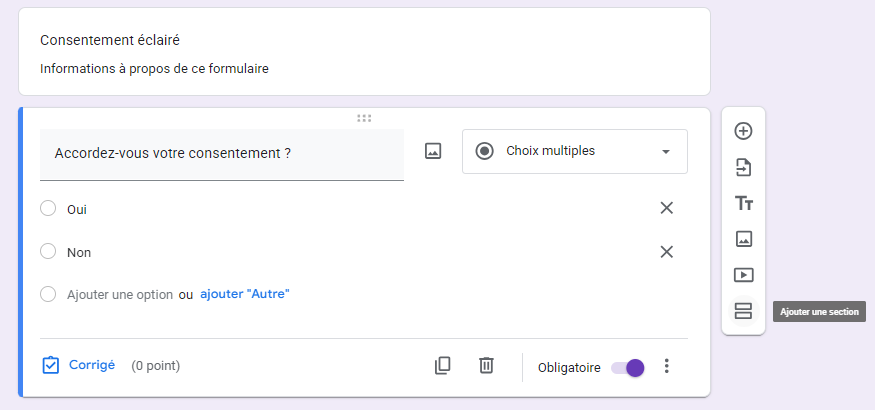Viewport: 875px width, 410px height.
Task: Open the Choix multiples question type dropdown
Action: [575, 151]
